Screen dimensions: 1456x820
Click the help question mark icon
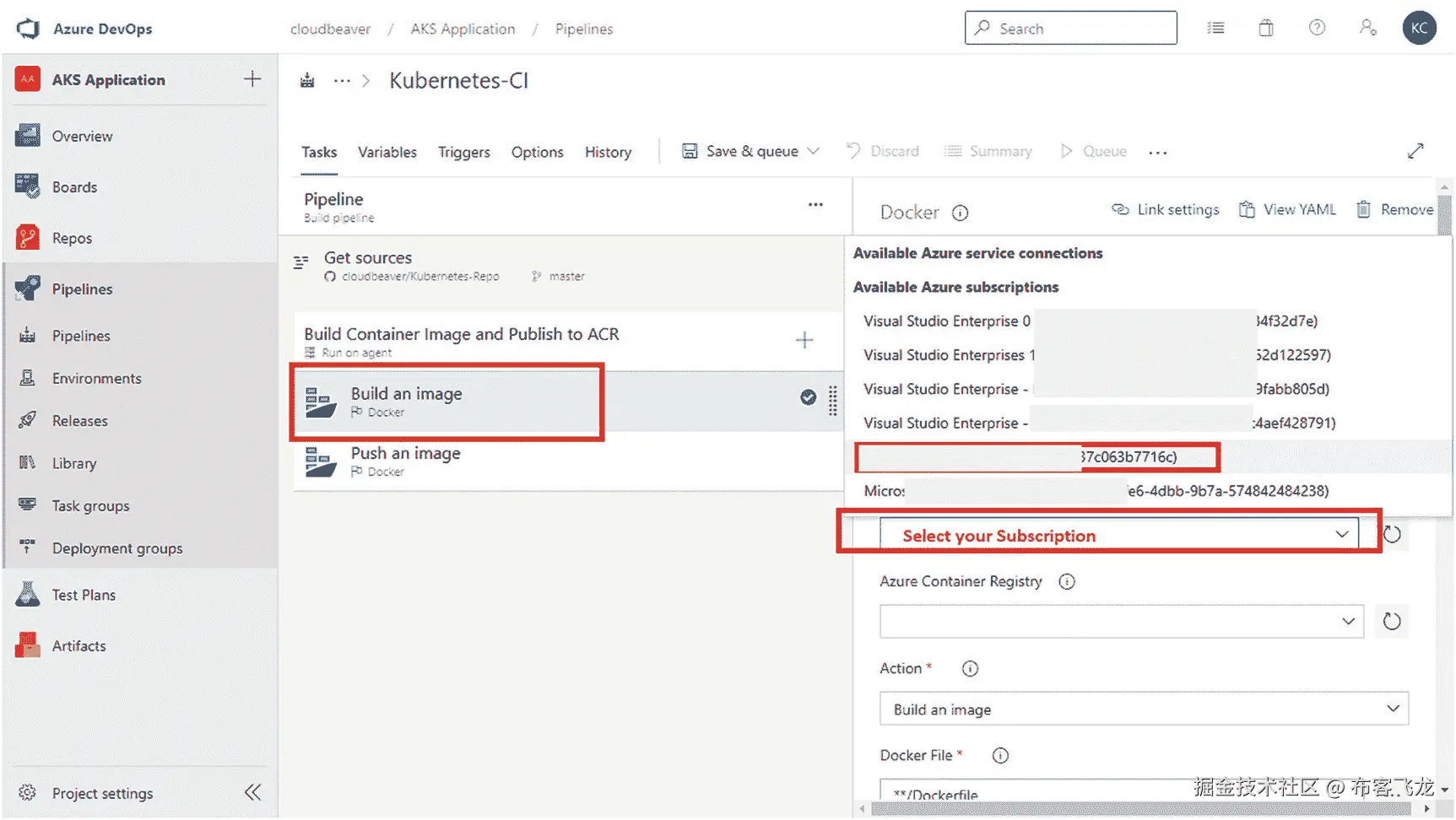click(1316, 29)
